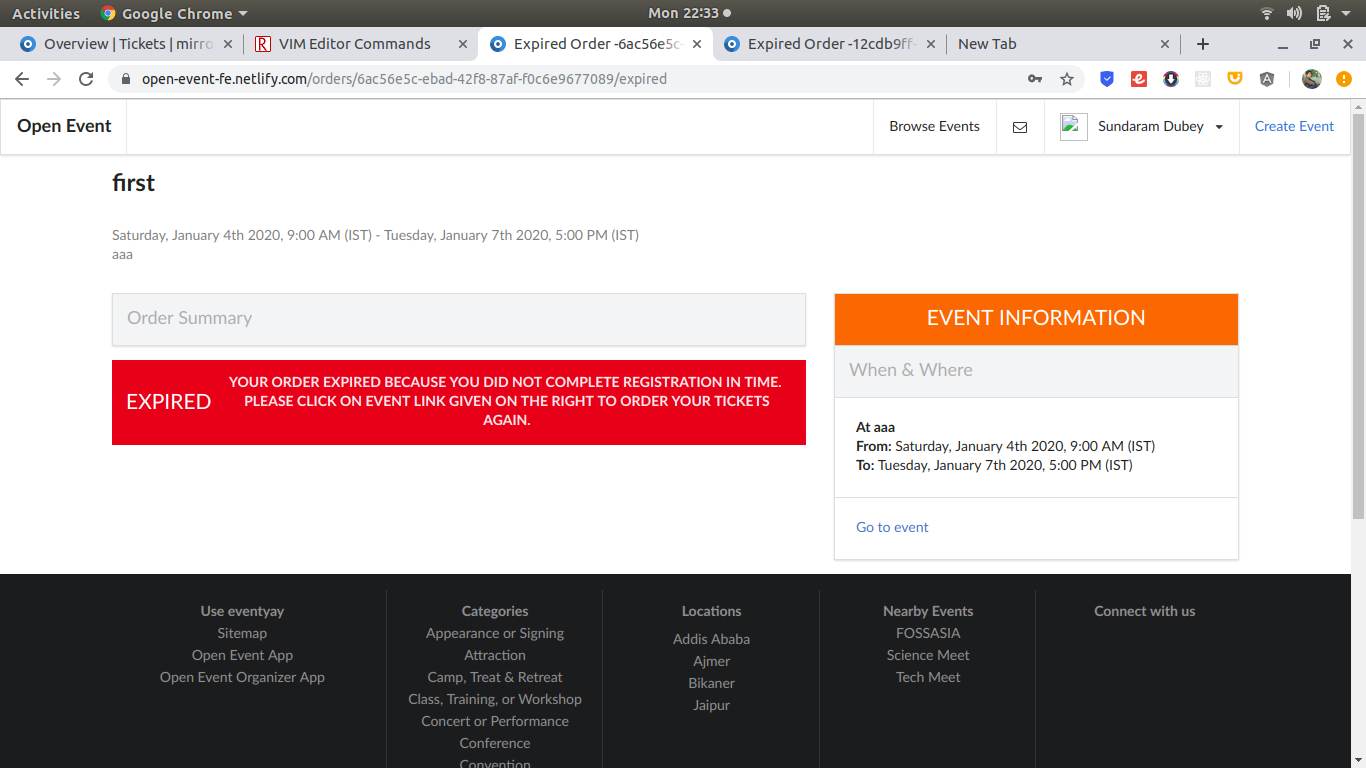
Task: Open the battery status indicator
Action: (x=1323, y=13)
